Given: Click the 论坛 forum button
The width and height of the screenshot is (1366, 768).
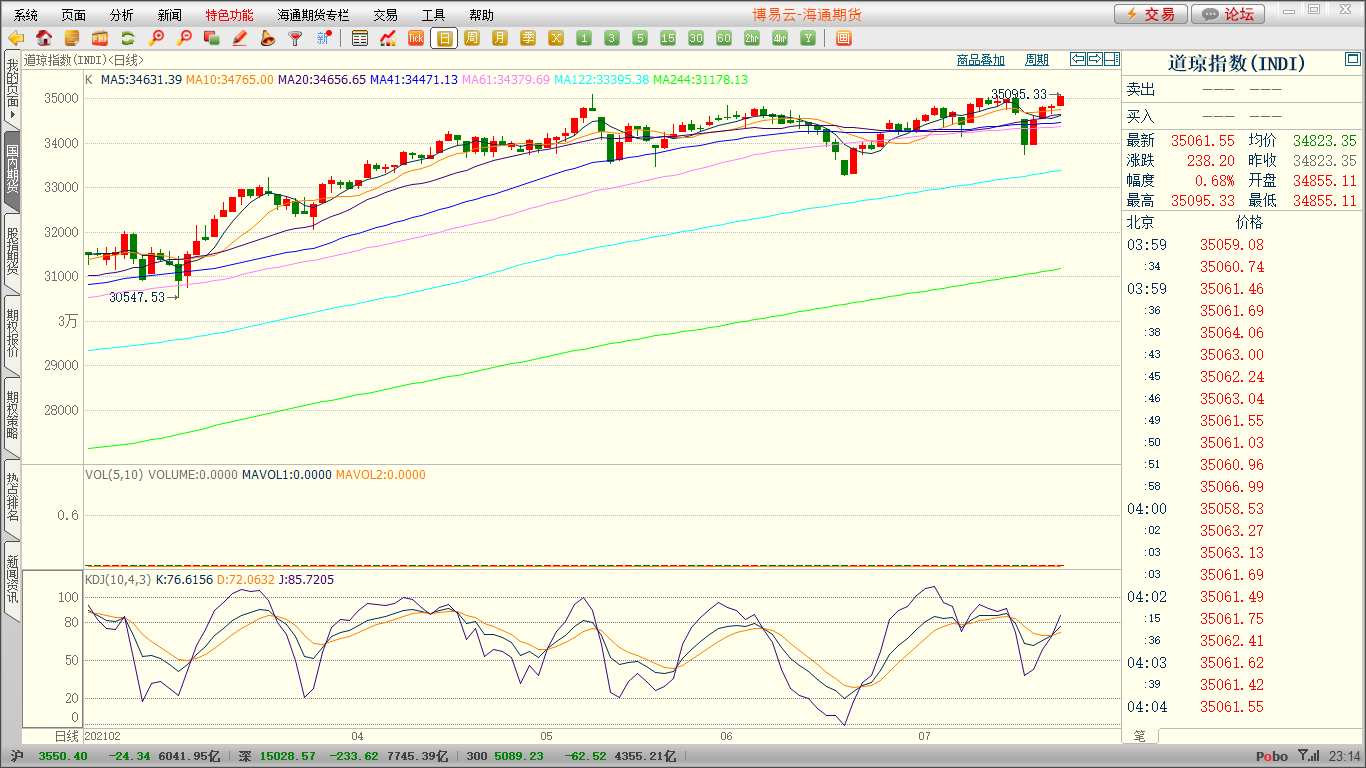Looking at the screenshot, I should [1229, 14].
